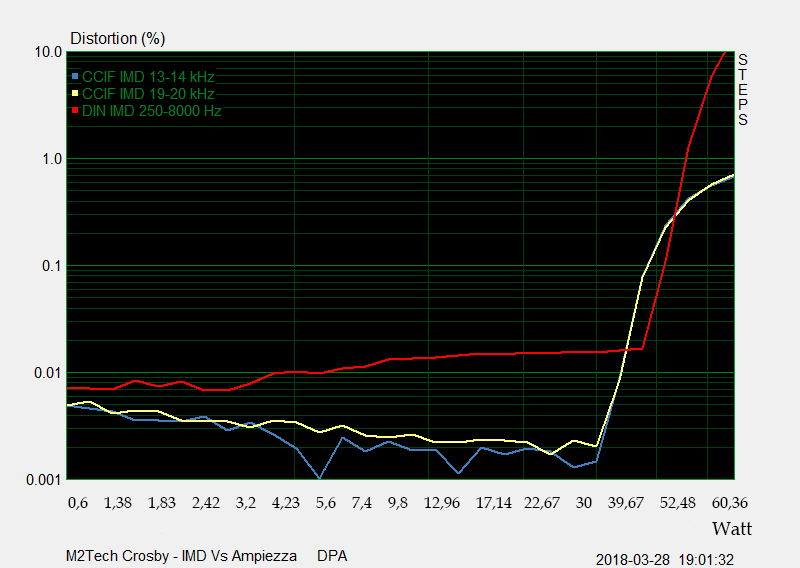Click the 22,67 x-axis value
The image size is (800, 568).
[x=542, y=503]
